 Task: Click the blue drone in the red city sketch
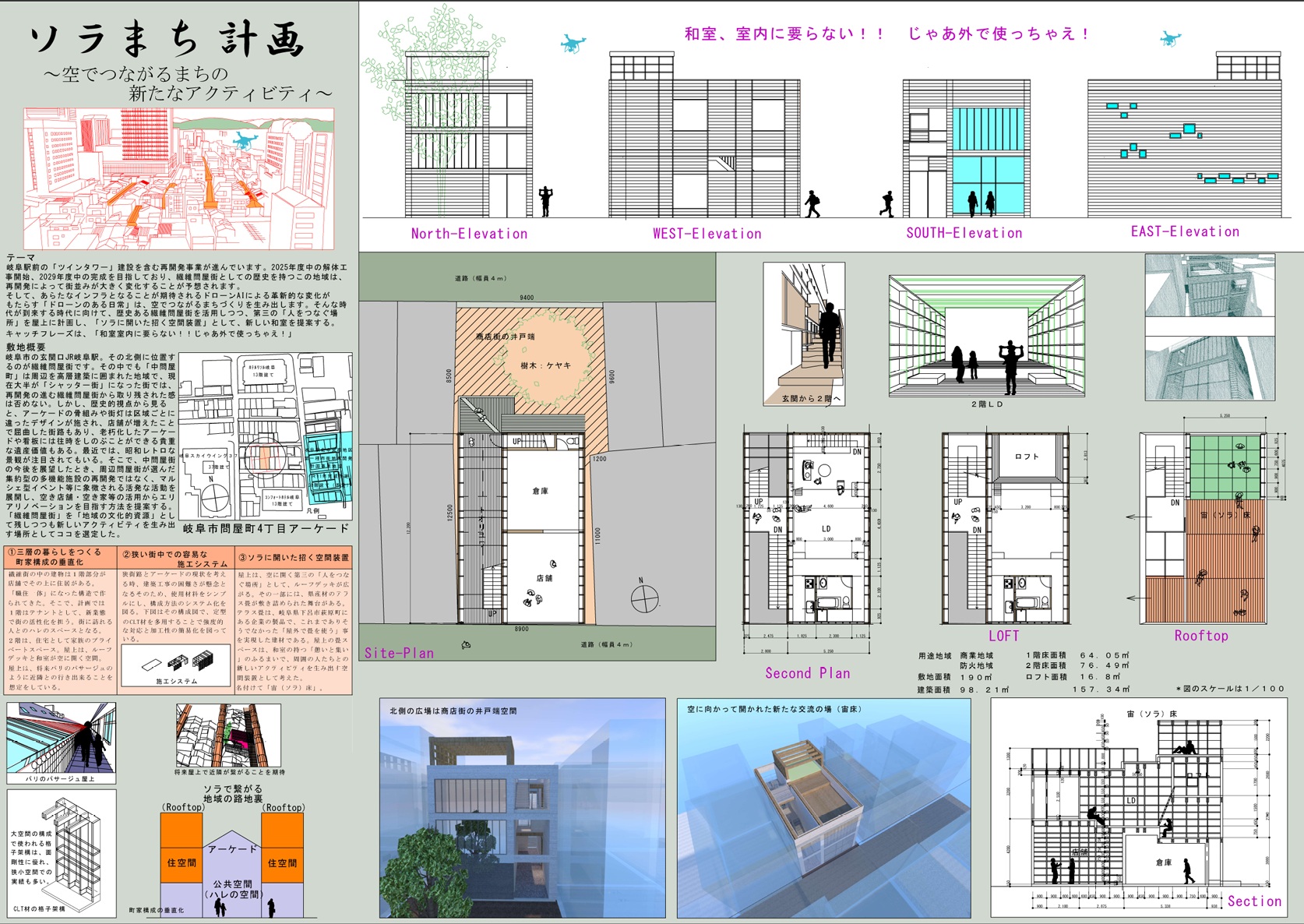(245, 142)
